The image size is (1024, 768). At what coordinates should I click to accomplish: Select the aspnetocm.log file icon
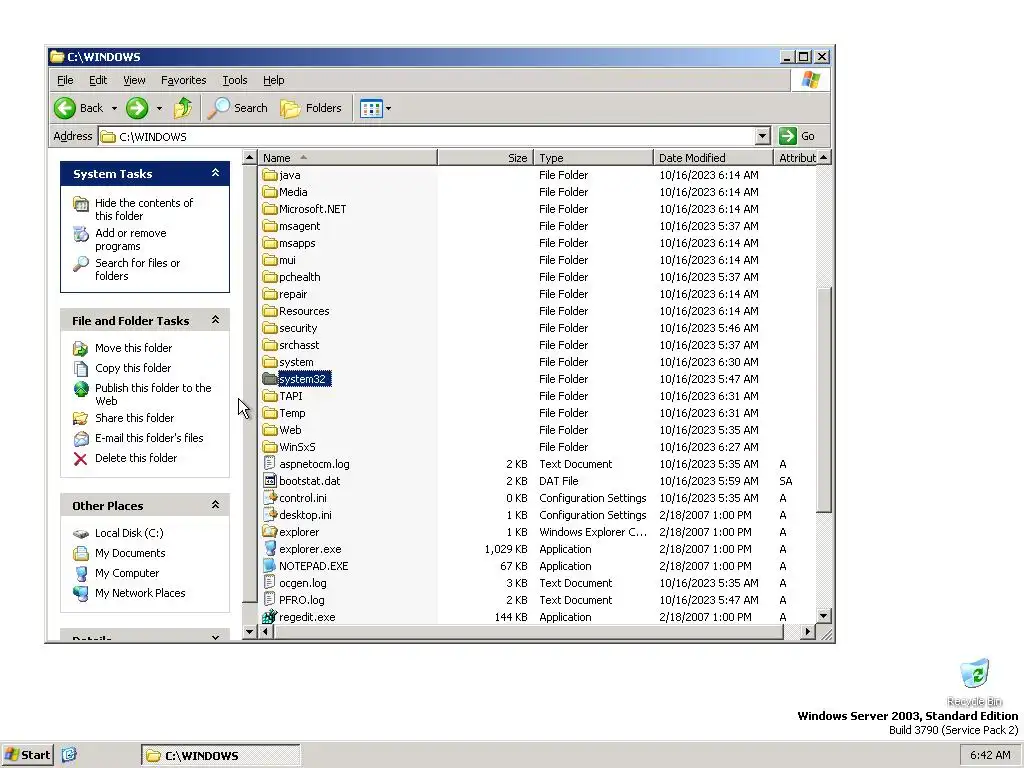coord(270,464)
